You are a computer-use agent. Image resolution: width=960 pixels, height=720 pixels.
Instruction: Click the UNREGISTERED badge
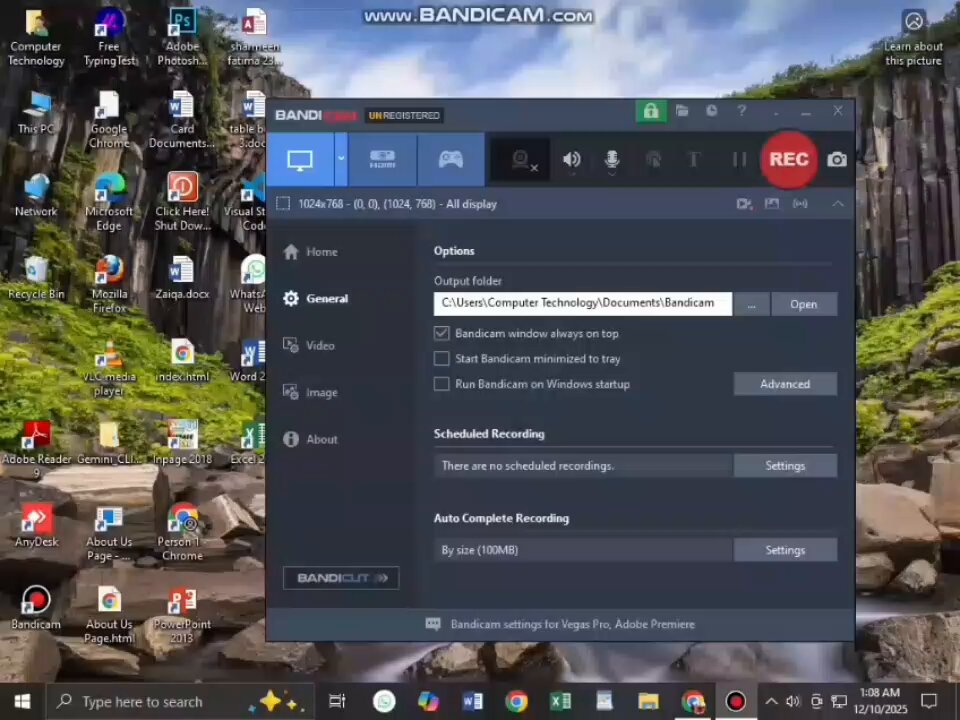404,115
